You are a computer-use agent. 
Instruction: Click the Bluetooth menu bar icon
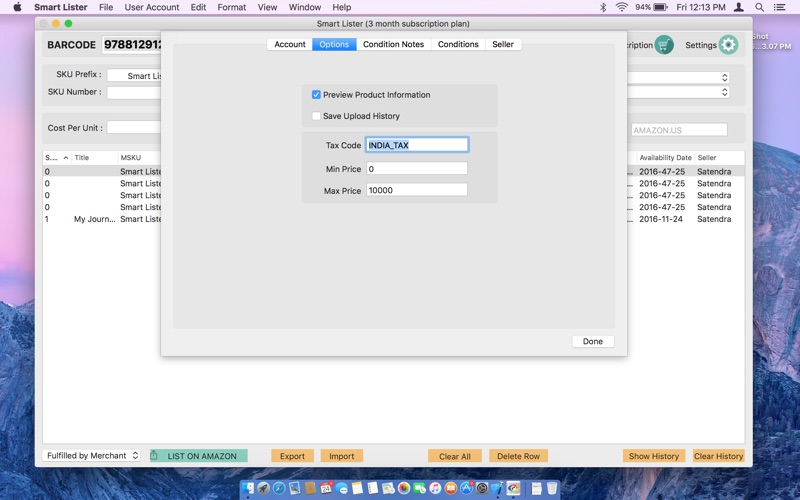[x=603, y=7]
